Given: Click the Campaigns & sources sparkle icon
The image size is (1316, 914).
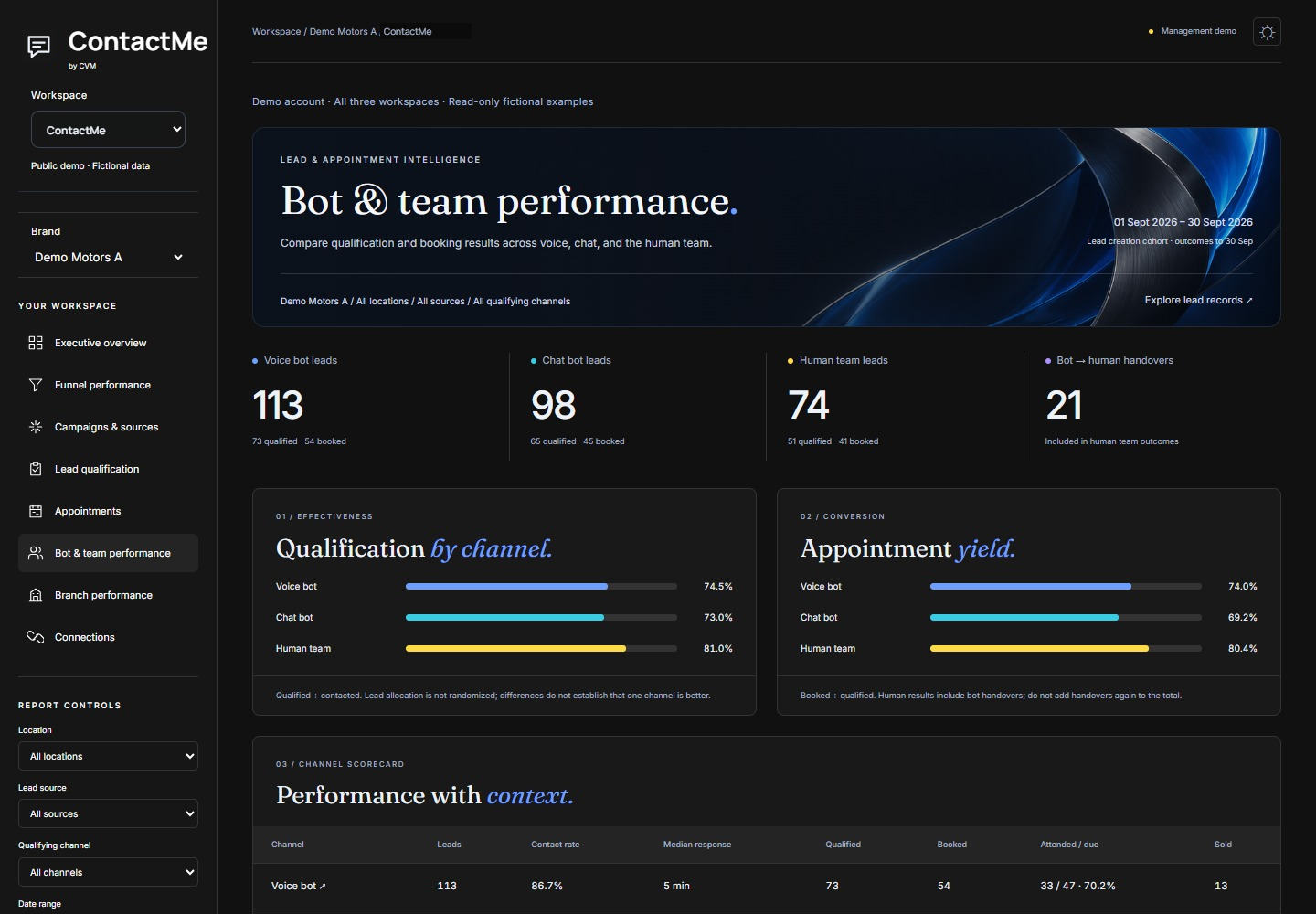Looking at the screenshot, I should 36,427.
